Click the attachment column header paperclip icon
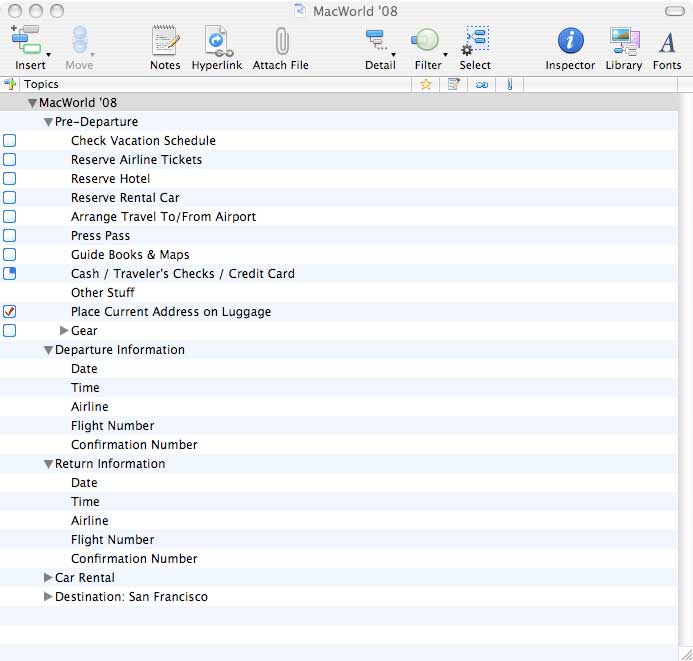This screenshot has height=661, width=693. 510,84
